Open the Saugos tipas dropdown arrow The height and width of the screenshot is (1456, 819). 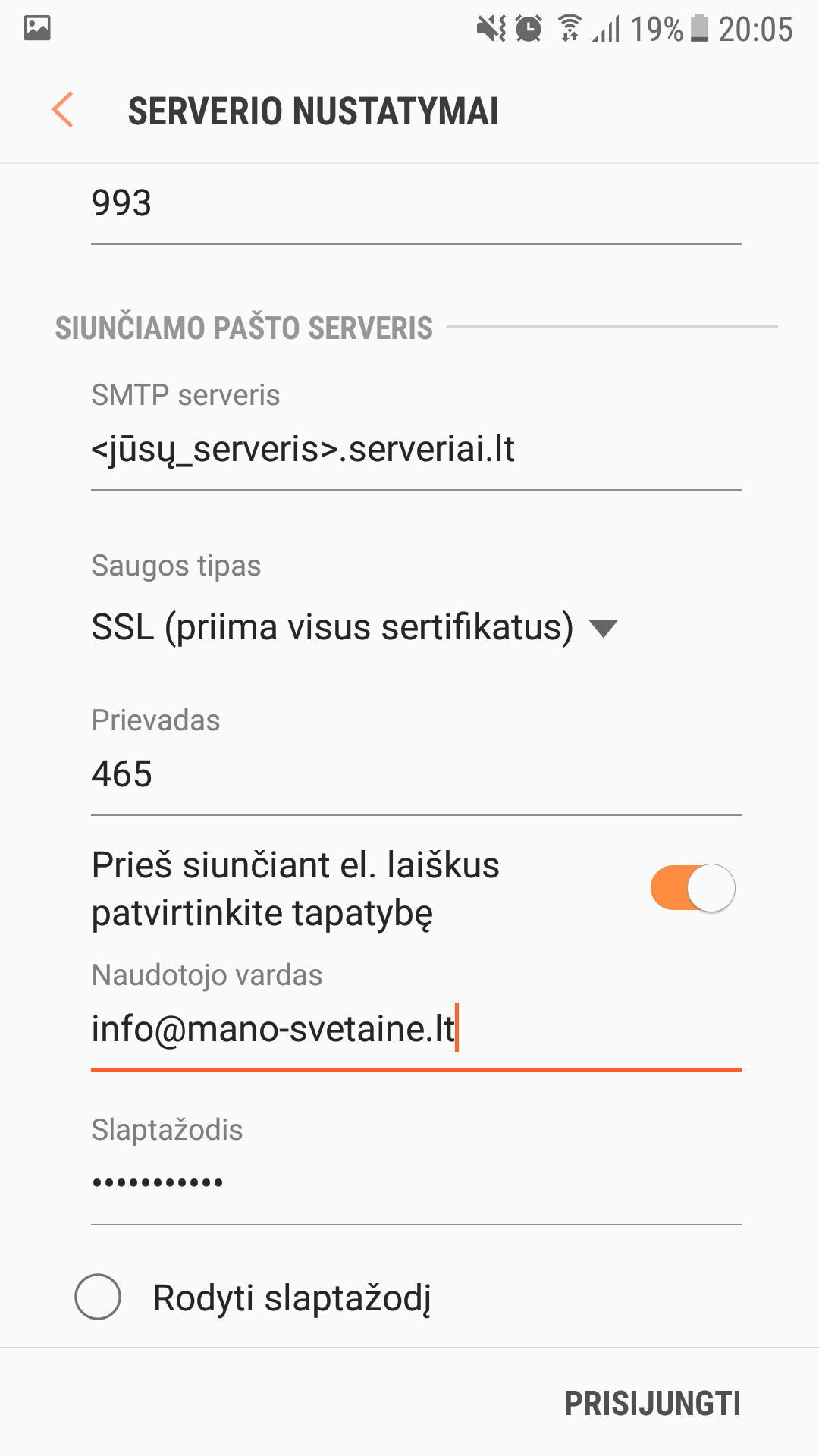pos(604,628)
